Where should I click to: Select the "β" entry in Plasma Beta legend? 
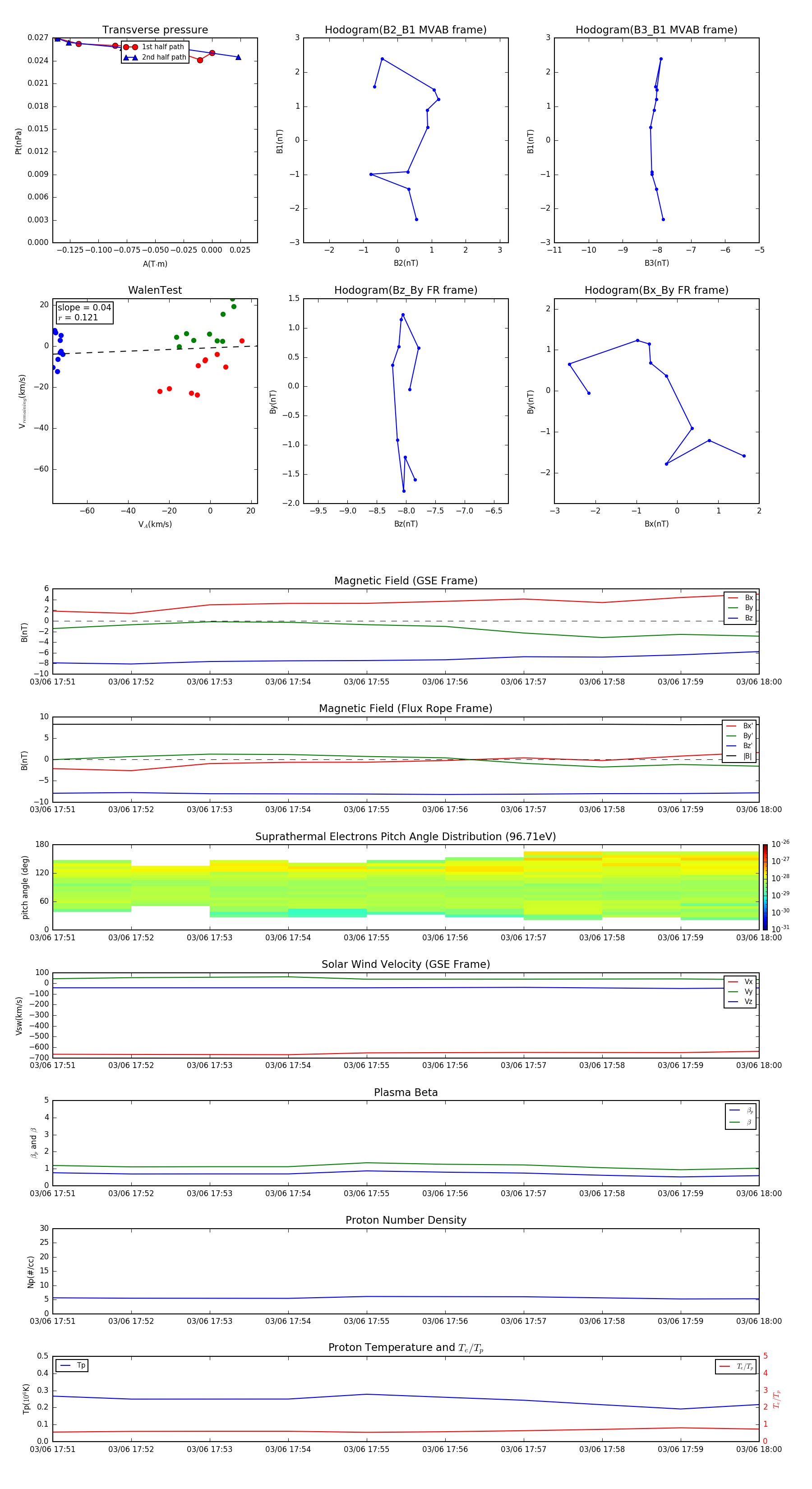749,1123
